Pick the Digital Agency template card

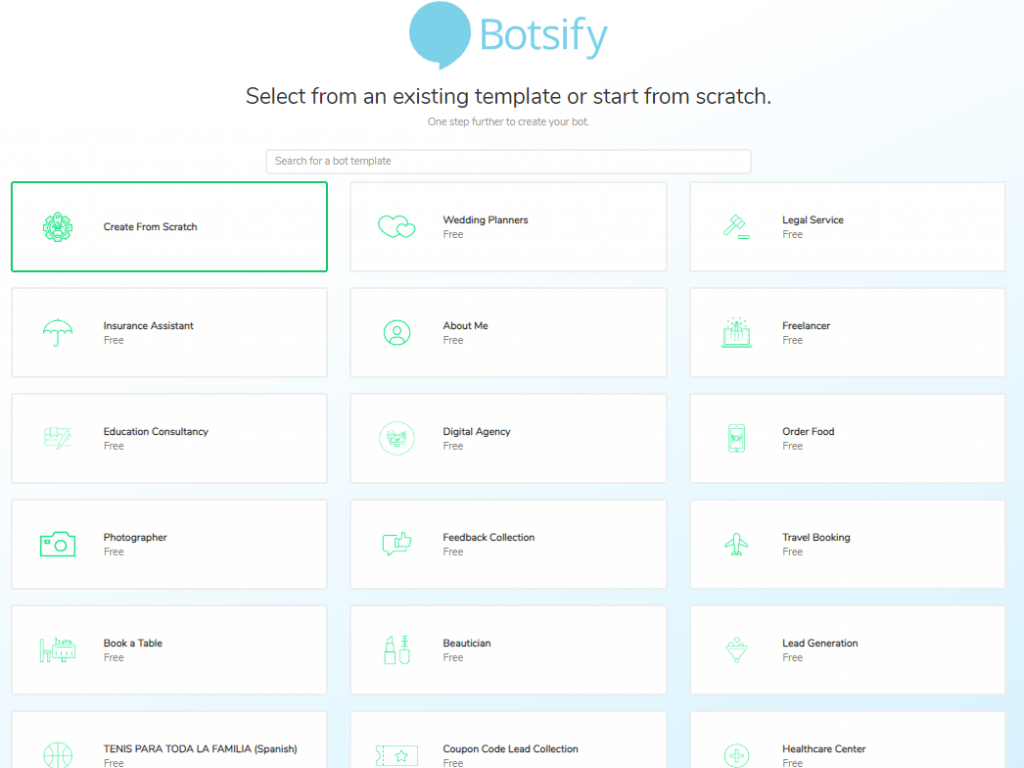[x=508, y=438]
